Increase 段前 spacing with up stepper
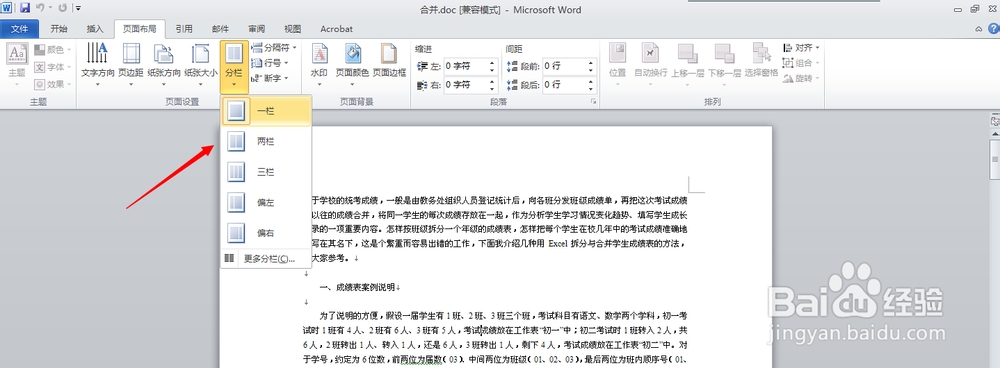The image size is (1000, 368). tap(591, 63)
